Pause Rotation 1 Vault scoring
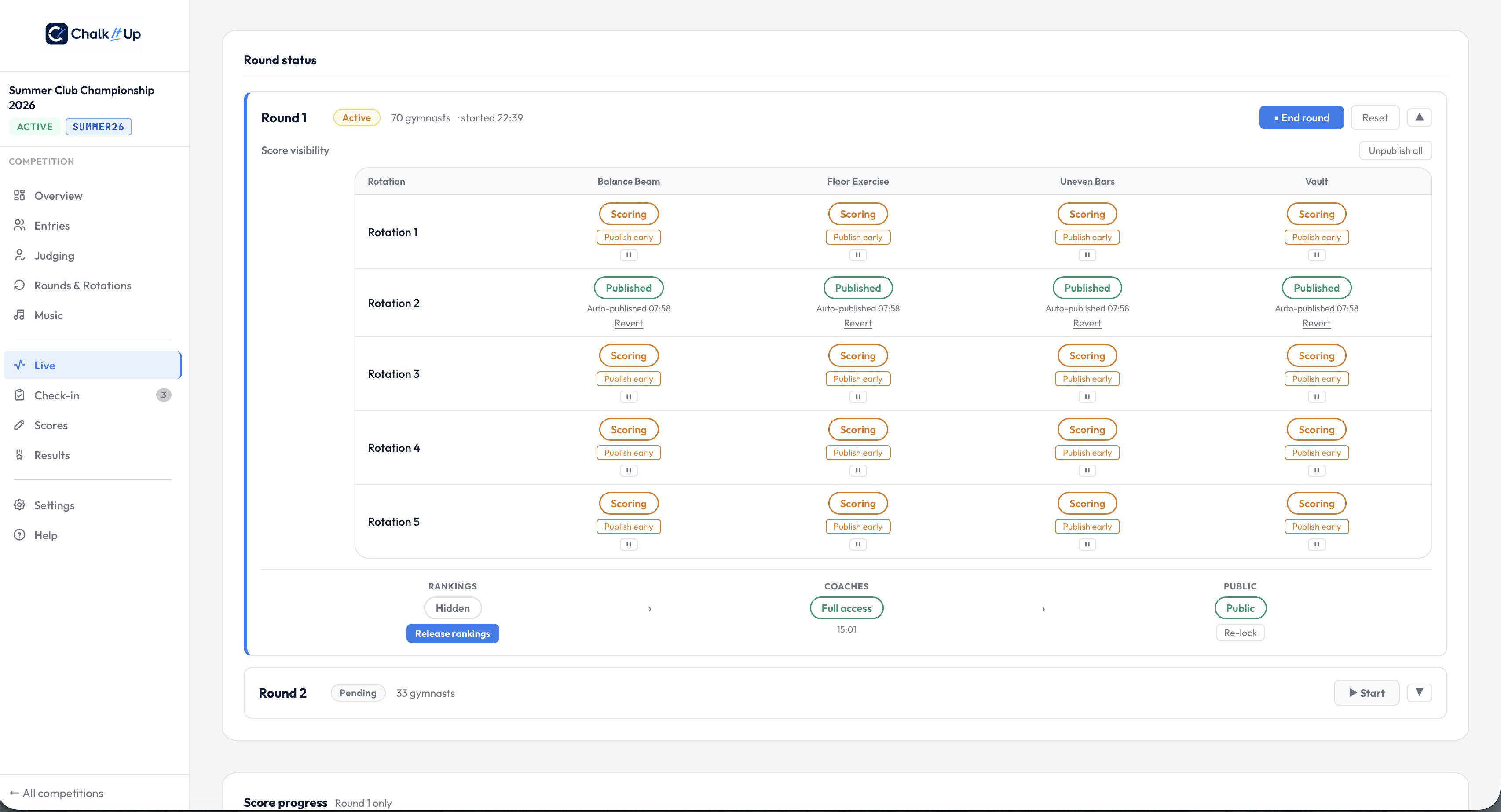 pos(1316,255)
